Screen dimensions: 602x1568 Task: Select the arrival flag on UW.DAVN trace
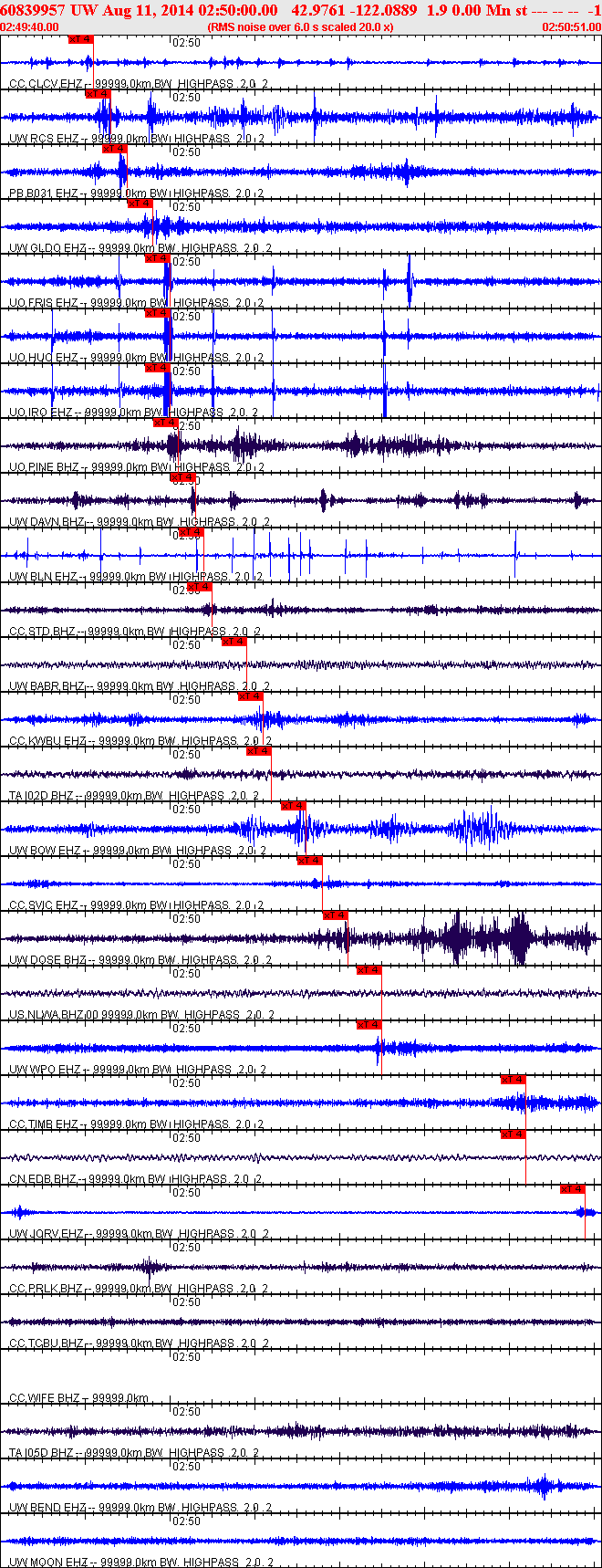pyautogui.click(x=182, y=477)
